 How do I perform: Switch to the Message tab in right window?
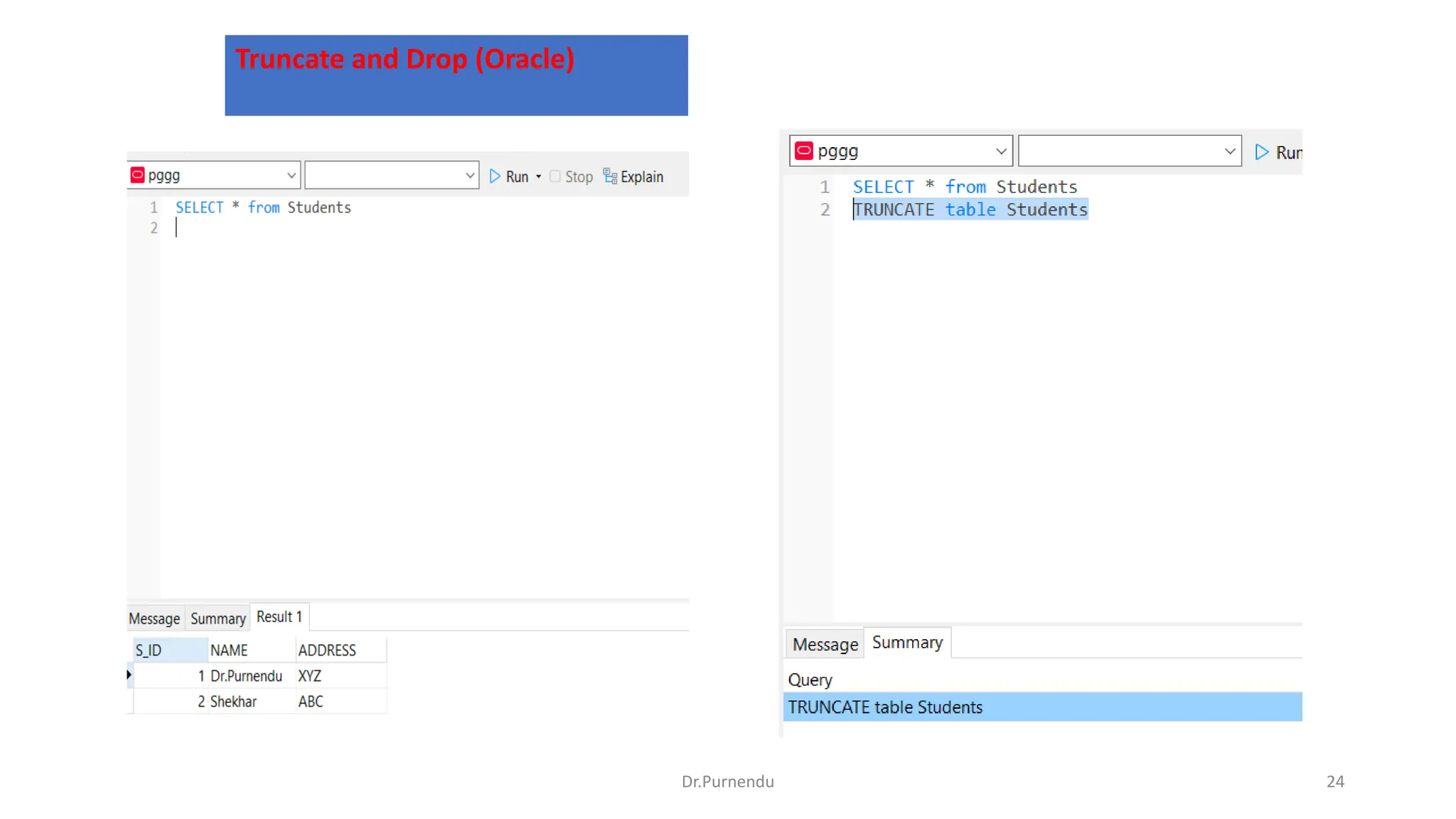pyautogui.click(x=825, y=644)
